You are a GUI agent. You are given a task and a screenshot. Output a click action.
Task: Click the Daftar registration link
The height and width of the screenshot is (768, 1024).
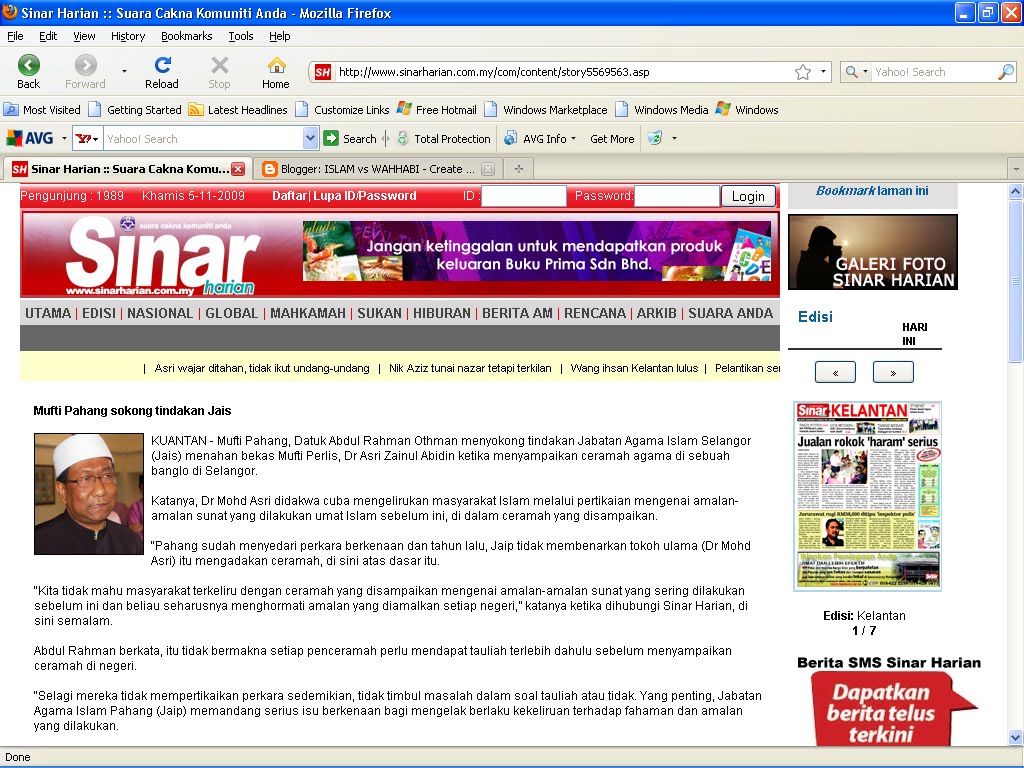click(289, 195)
